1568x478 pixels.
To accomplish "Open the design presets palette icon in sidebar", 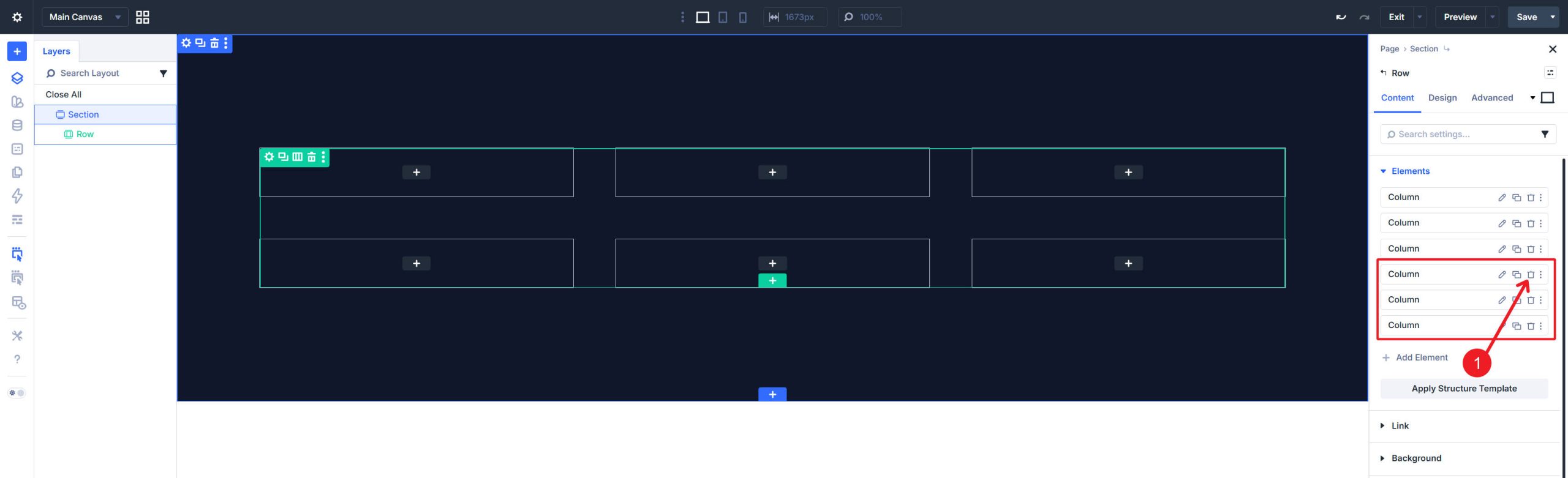I will (x=17, y=102).
